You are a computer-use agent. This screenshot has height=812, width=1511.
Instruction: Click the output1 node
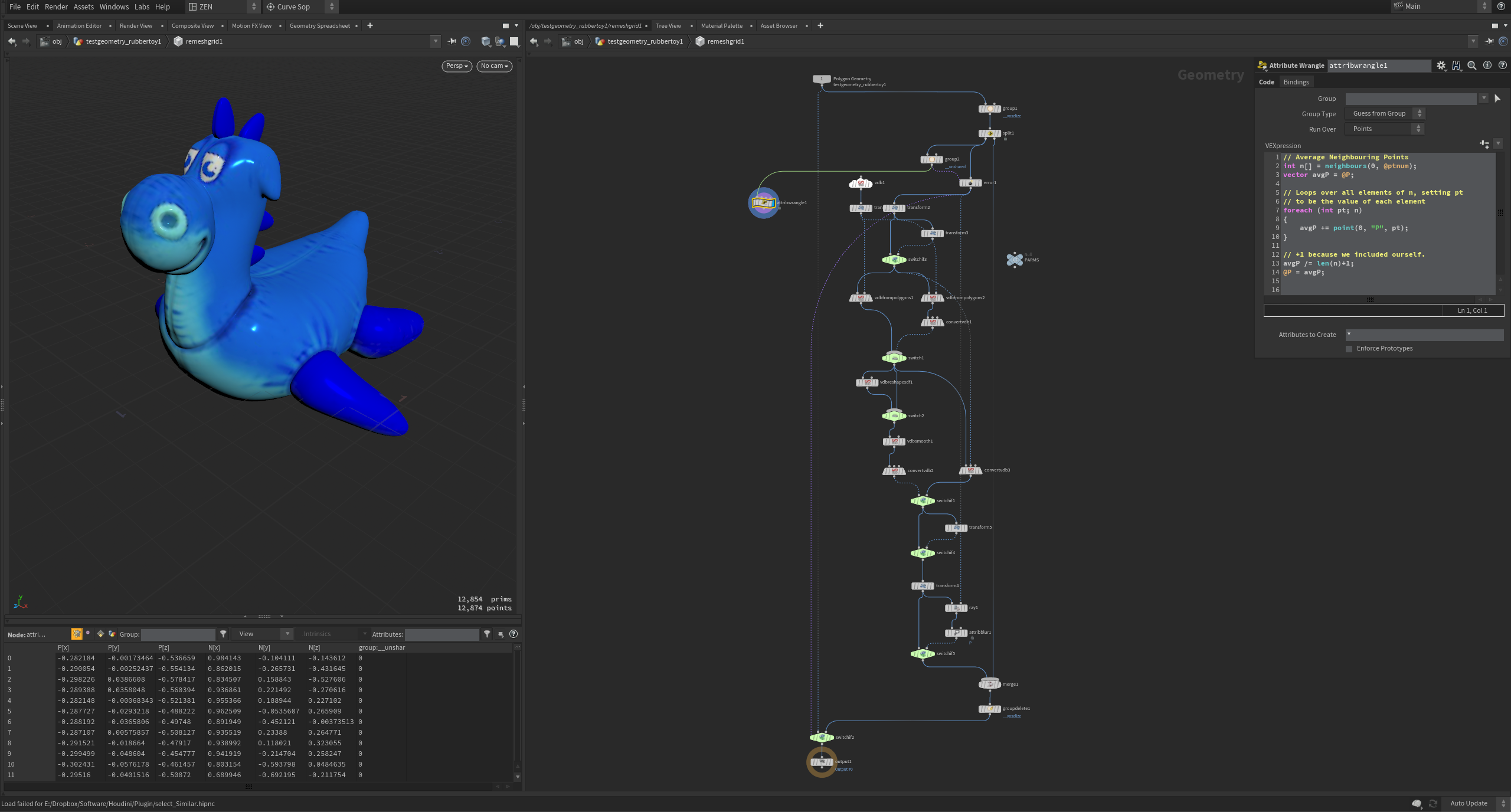coord(821,762)
